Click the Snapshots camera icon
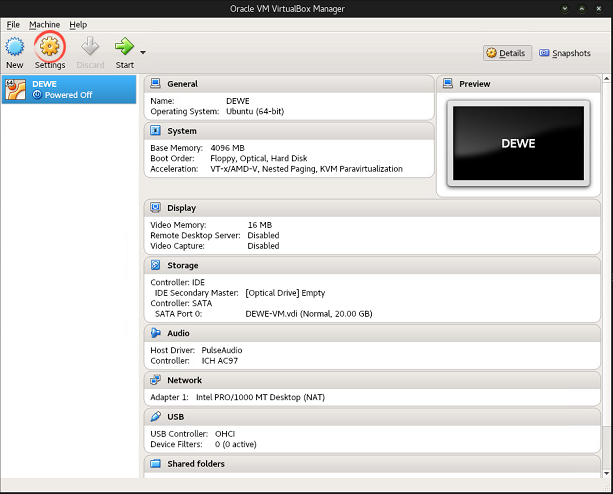613x494 pixels. [544, 53]
